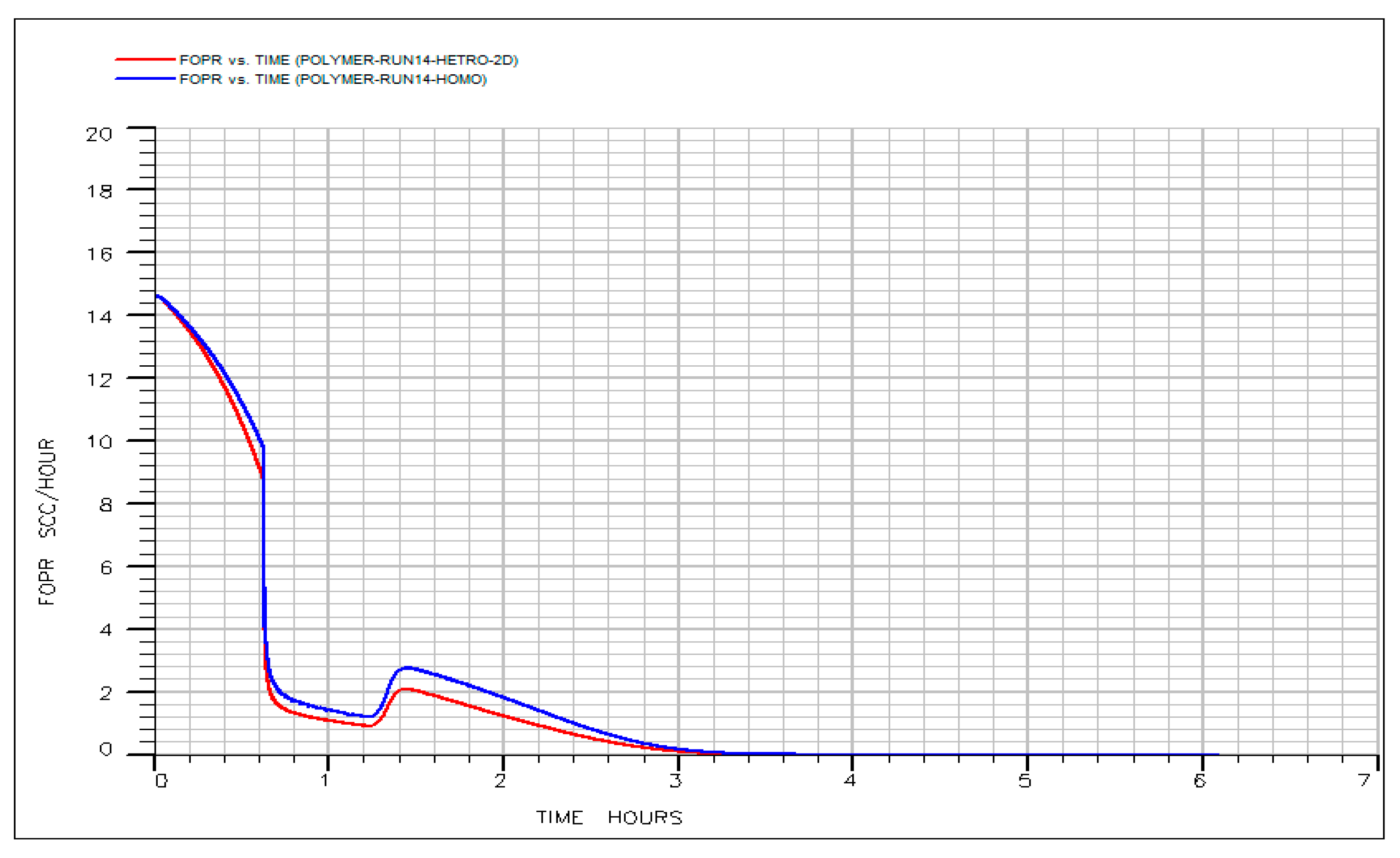Select the POLYMER-RUN14-HETRO-2D legend label
The height and width of the screenshot is (858, 1400).
348,60
